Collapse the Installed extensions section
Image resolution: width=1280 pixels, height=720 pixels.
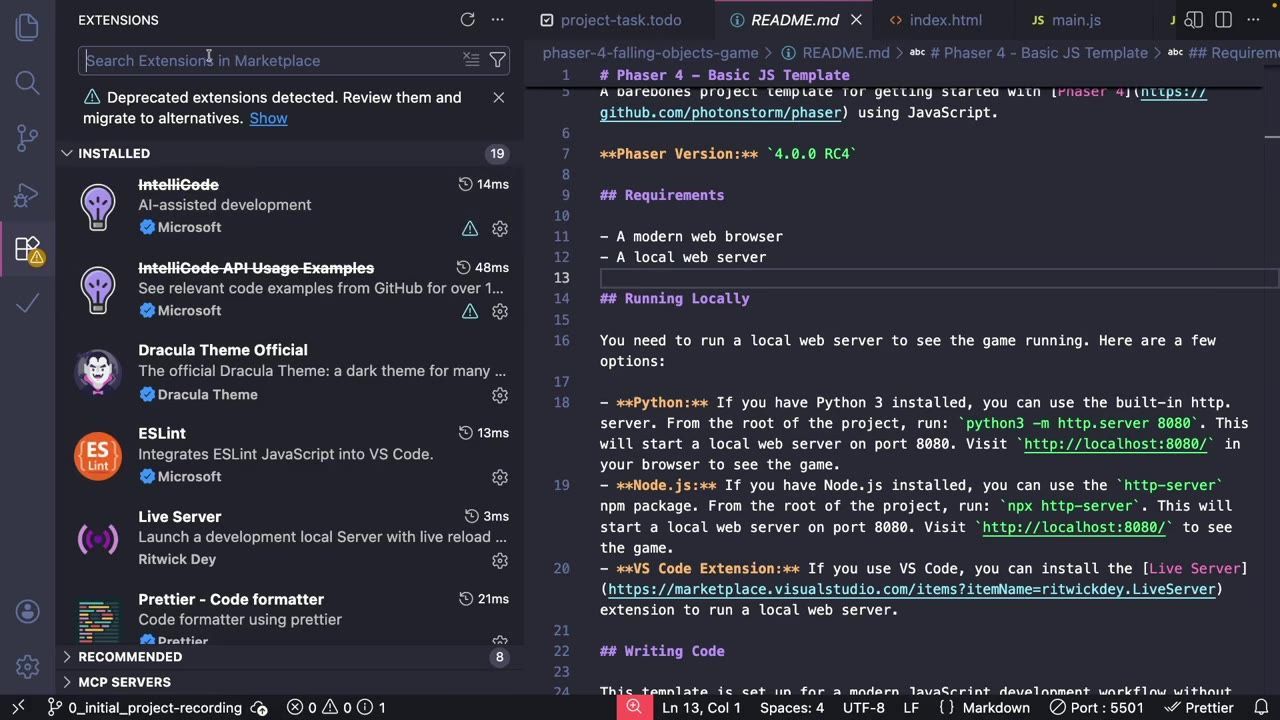(290, 153)
